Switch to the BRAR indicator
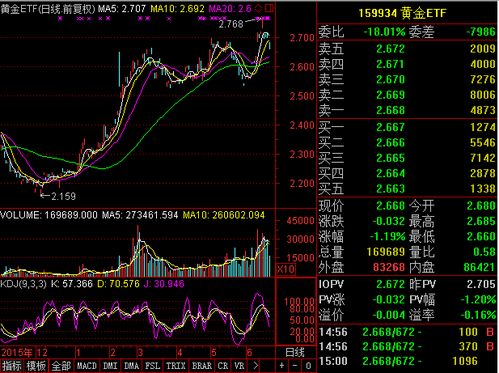 coord(202,366)
